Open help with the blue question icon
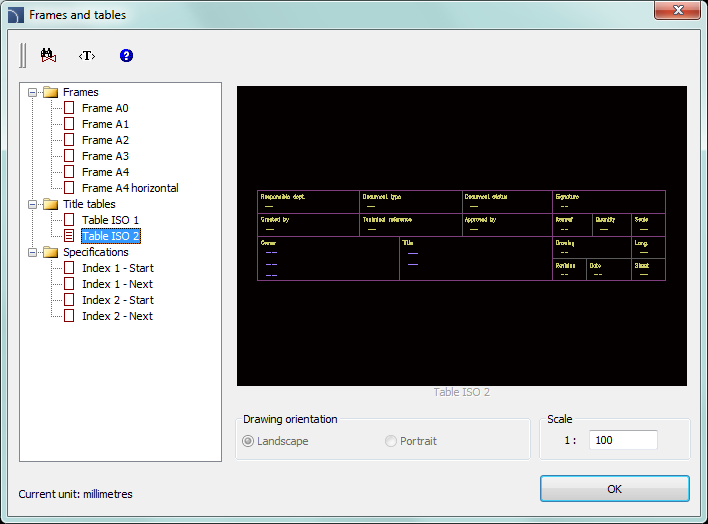708x524 pixels. [x=126, y=56]
